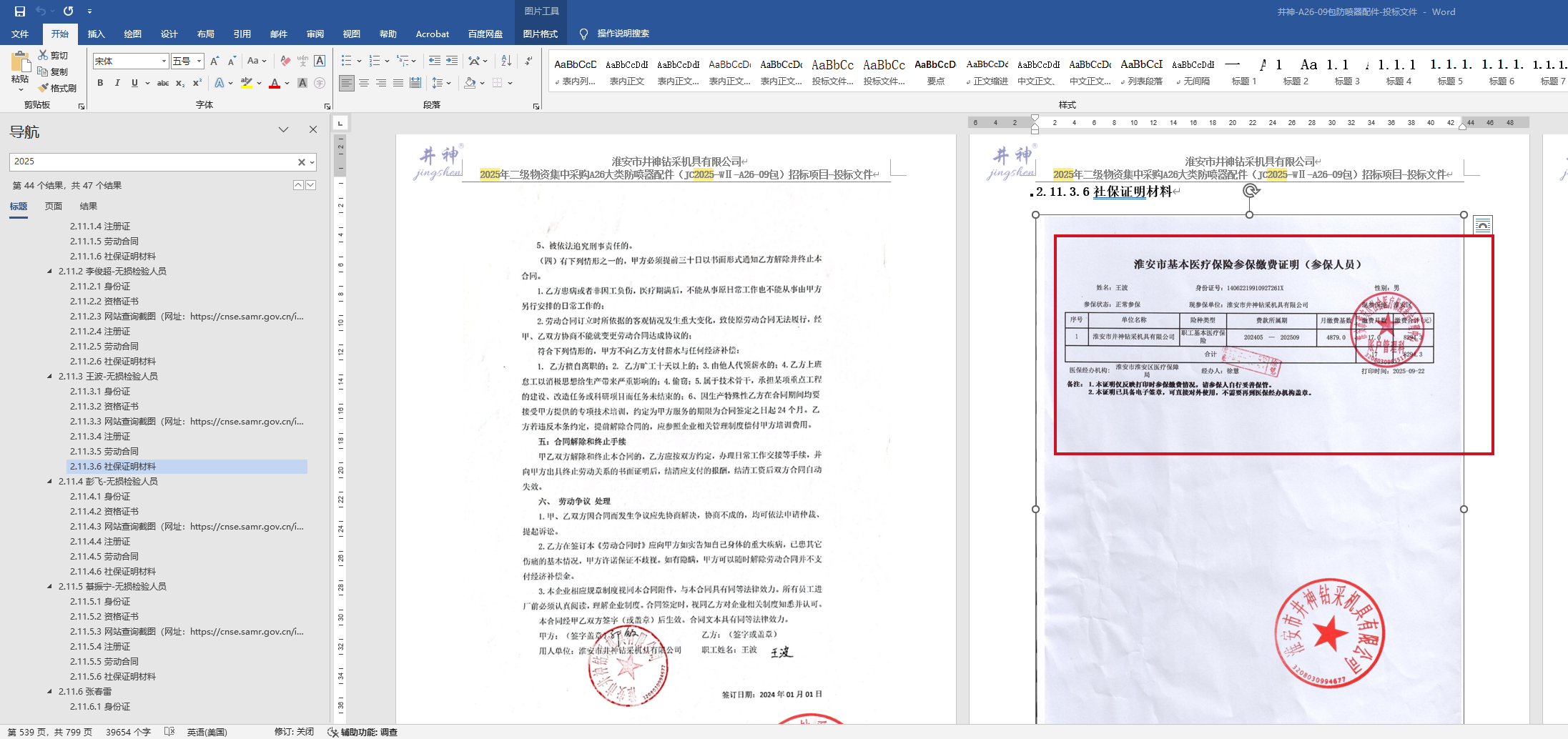The height and width of the screenshot is (739, 1568).
Task: Go to the next search result
Action: (311, 185)
